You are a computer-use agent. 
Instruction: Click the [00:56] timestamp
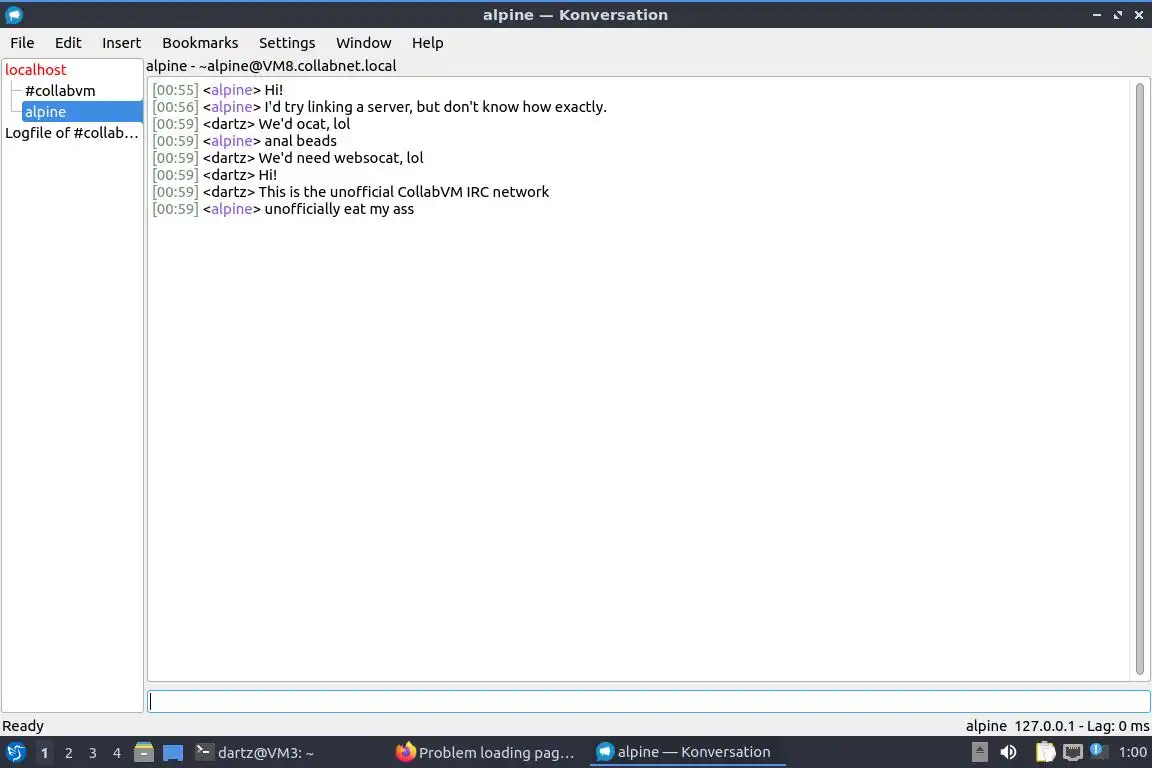[175, 107]
